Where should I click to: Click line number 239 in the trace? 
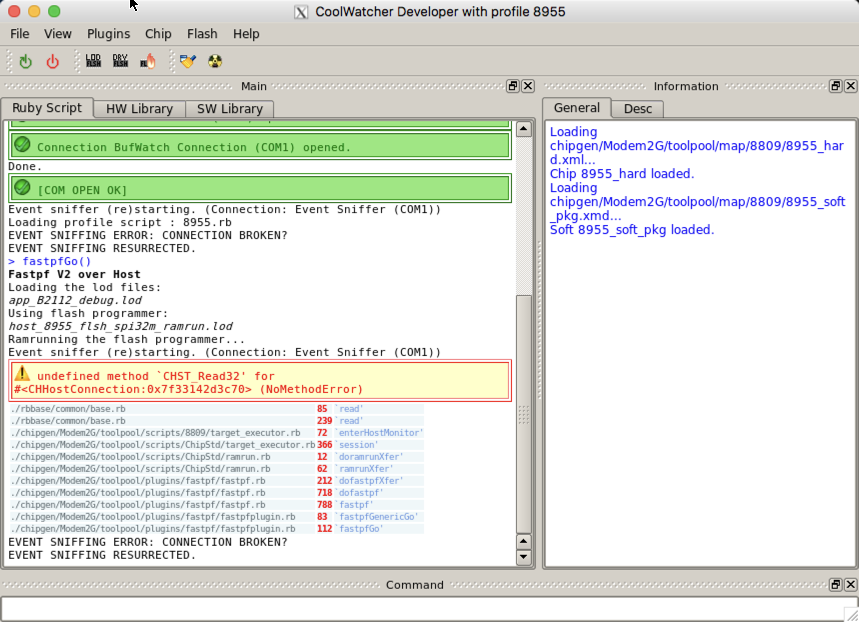tap(324, 421)
